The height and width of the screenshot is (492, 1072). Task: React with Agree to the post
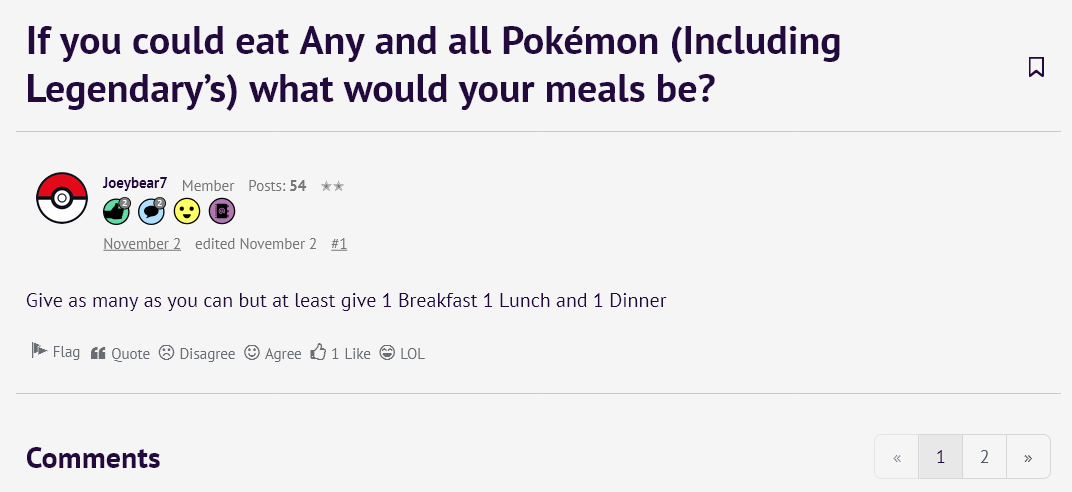click(273, 353)
